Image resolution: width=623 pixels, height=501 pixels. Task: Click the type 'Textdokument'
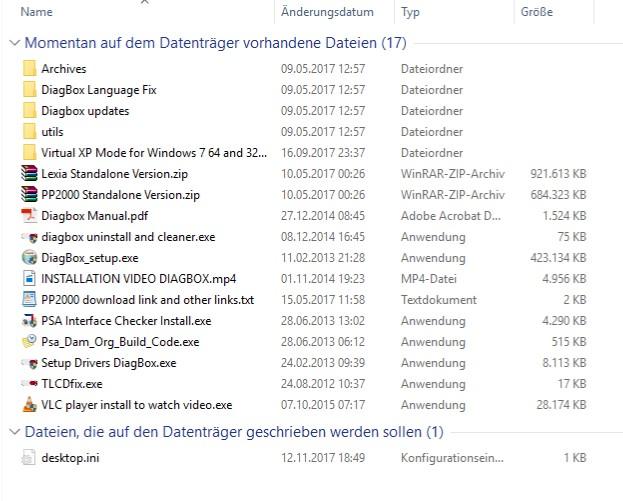(439, 300)
